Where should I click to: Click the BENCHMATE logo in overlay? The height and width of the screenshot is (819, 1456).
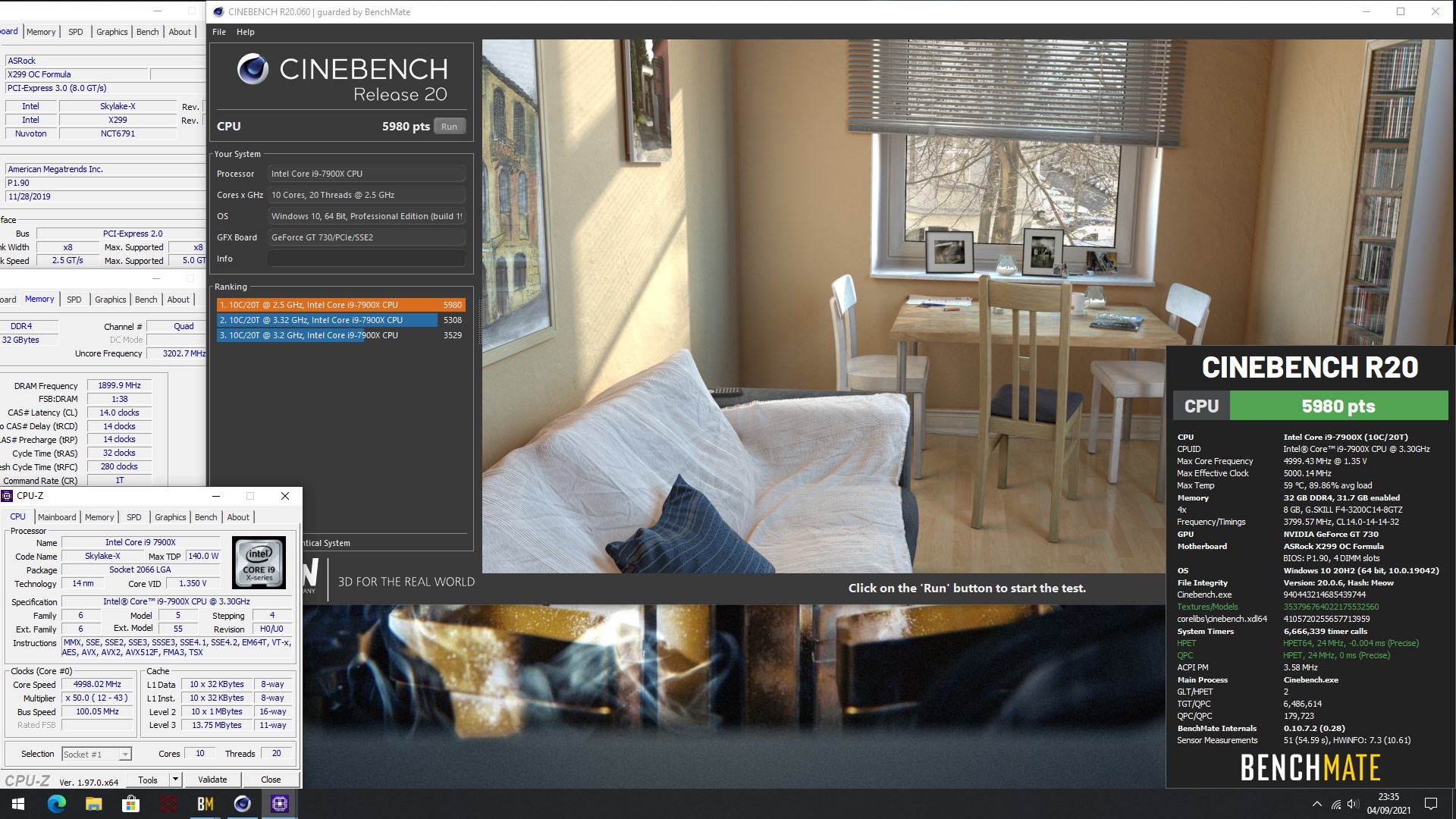(1310, 768)
